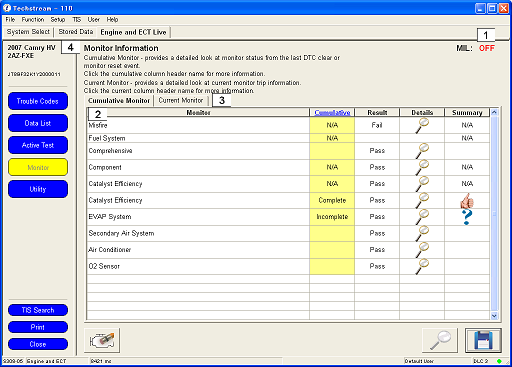Click question mark summary icon for EVAP System
This screenshot has width=512, height=367.
point(467,217)
